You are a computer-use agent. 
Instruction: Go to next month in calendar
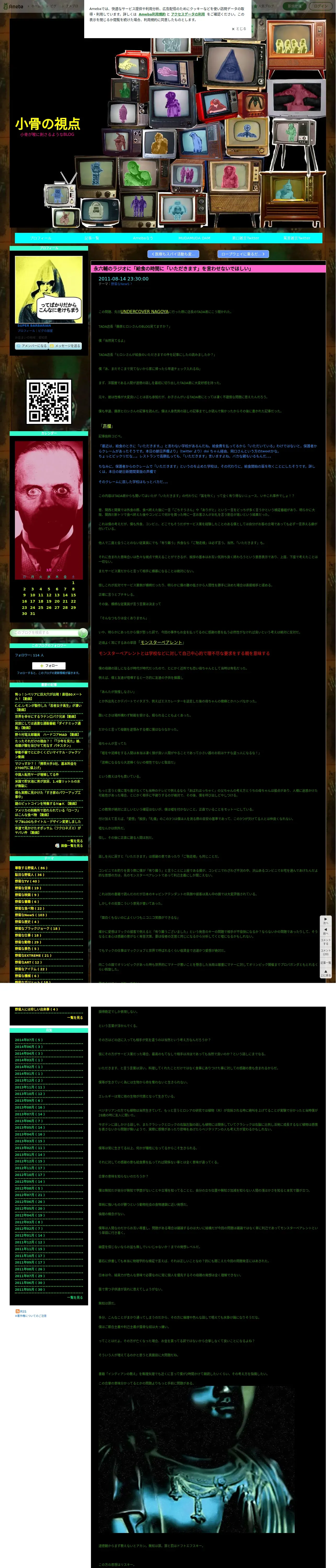pyautogui.click(x=59, y=570)
